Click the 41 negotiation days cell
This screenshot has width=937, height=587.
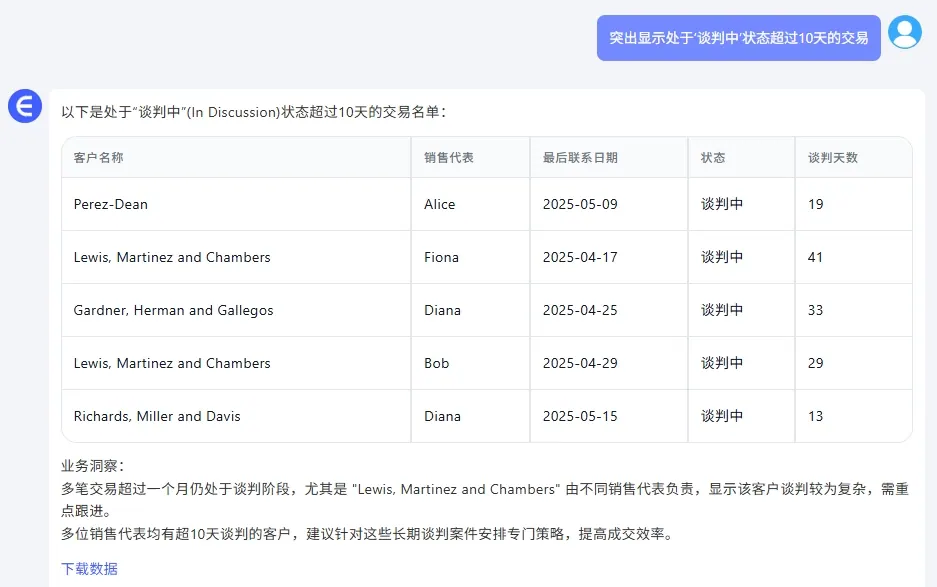click(854, 257)
